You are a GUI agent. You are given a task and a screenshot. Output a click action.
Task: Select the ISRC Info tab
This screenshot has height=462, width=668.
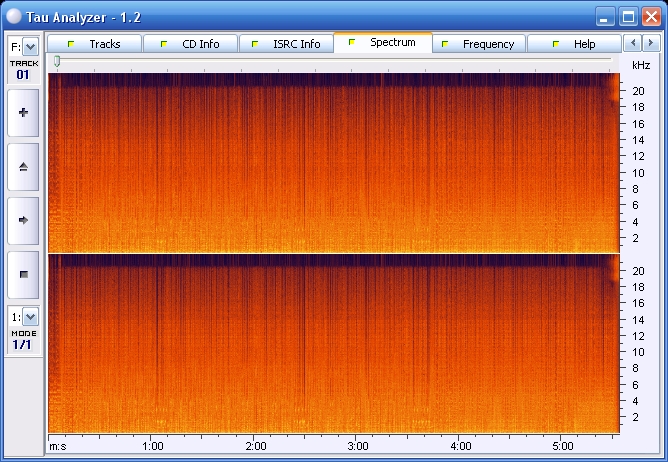[x=286, y=44]
